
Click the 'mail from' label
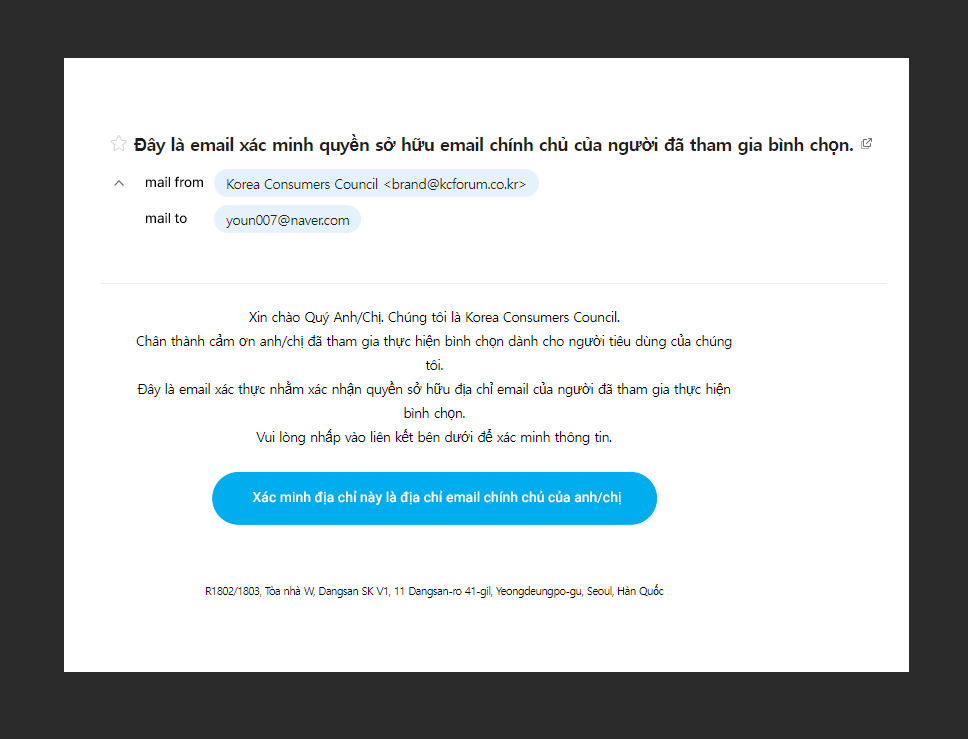click(174, 183)
